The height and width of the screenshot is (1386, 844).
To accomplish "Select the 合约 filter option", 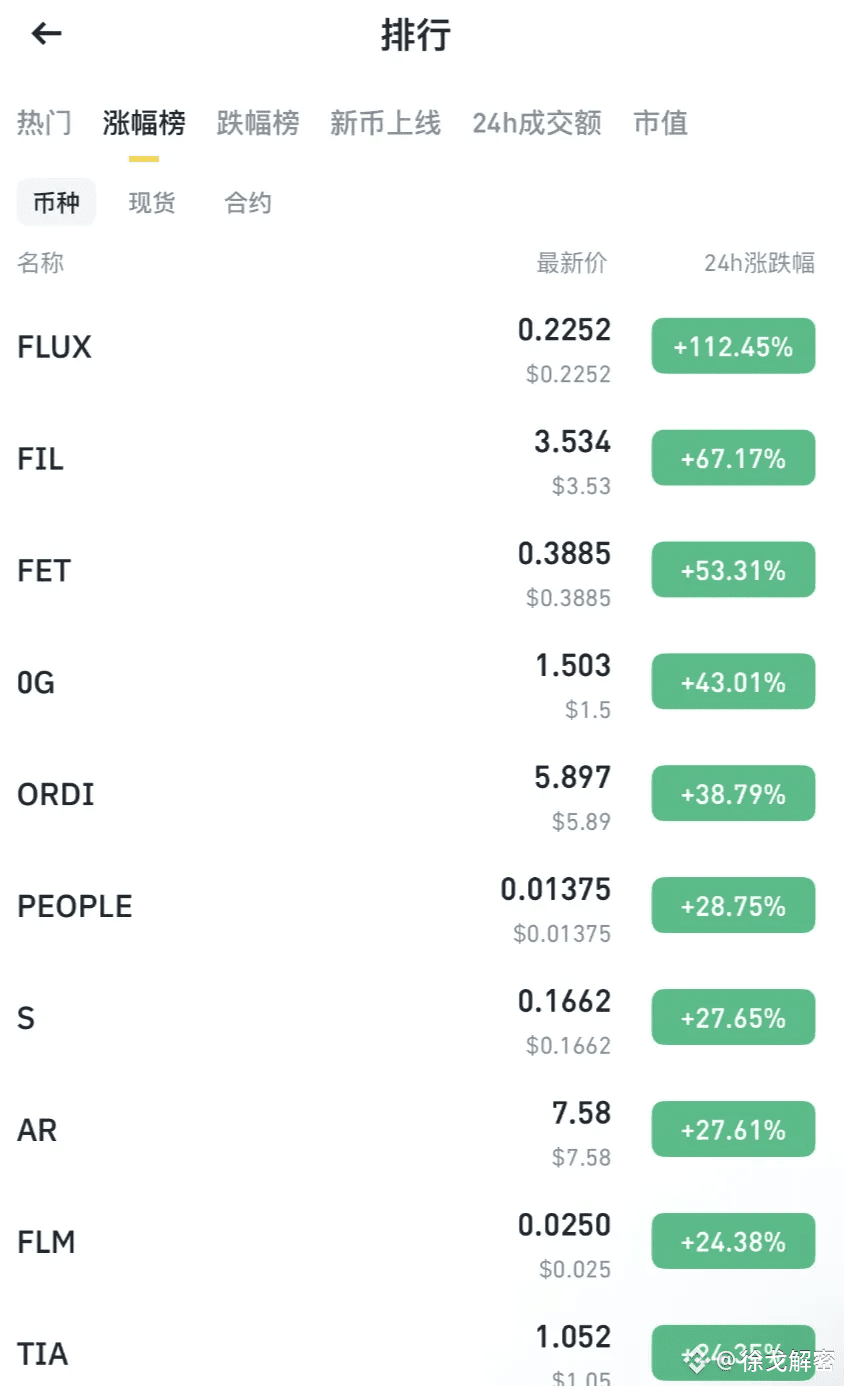I will pos(248,203).
